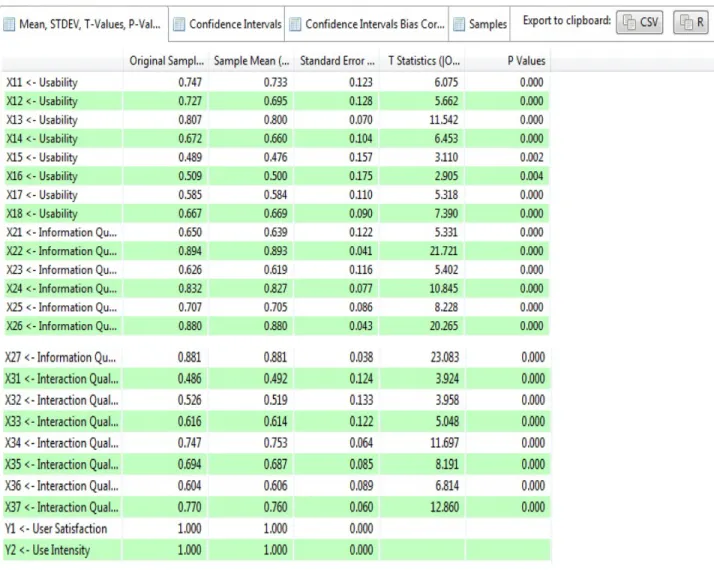The width and height of the screenshot is (714, 570).
Task: Select the row Y2 <- Use Intensity
Action: (x=276, y=550)
